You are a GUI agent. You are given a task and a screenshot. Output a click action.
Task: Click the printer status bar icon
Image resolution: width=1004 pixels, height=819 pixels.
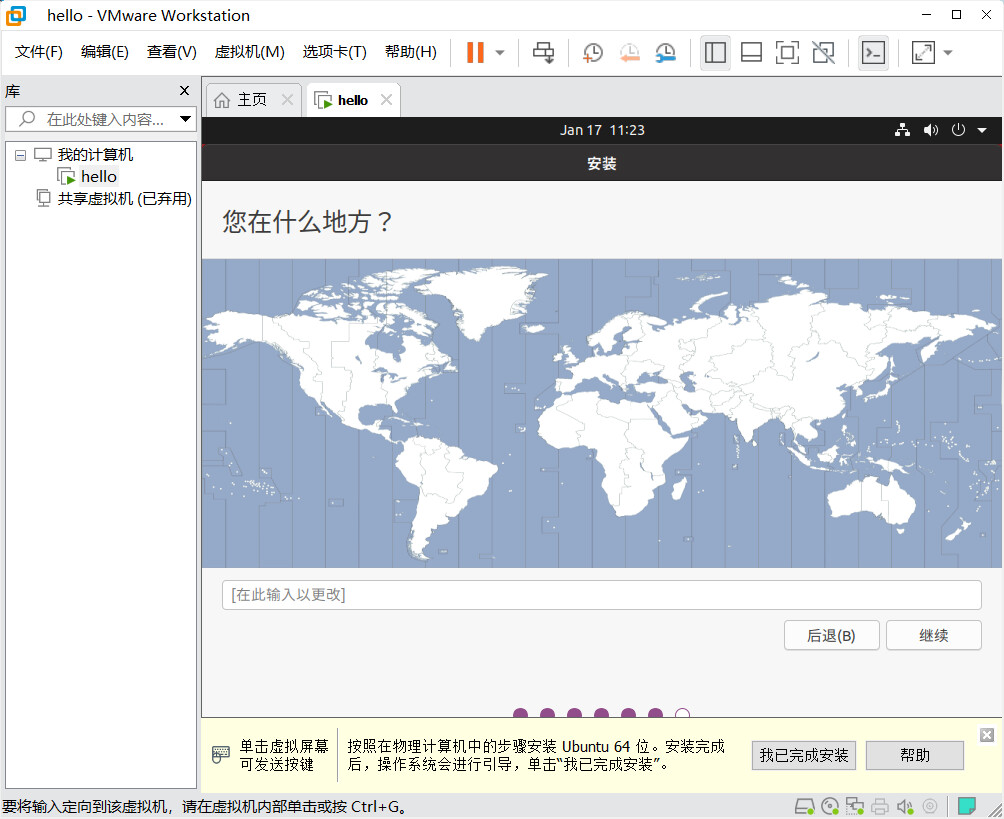click(880, 806)
